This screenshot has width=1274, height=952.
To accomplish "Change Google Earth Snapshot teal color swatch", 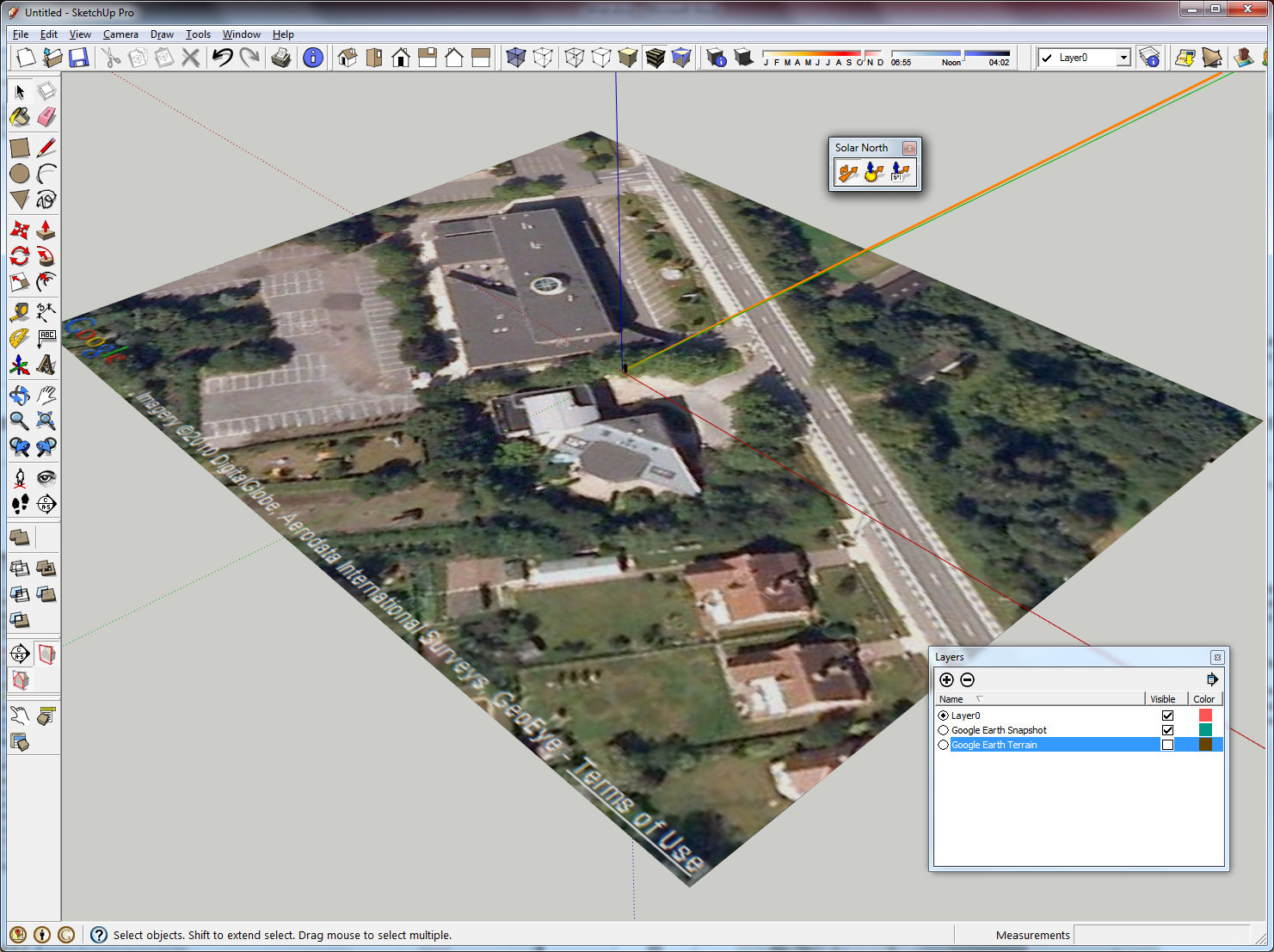I will coord(1205,730).
